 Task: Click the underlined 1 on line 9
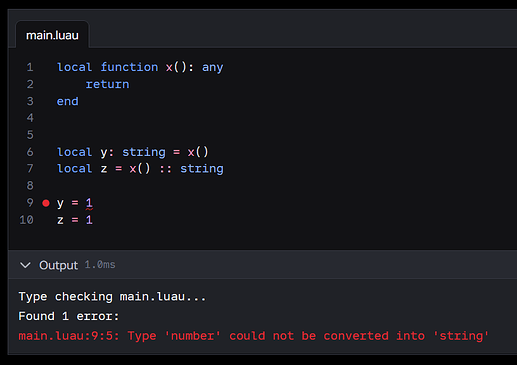[x=89, y=203]
